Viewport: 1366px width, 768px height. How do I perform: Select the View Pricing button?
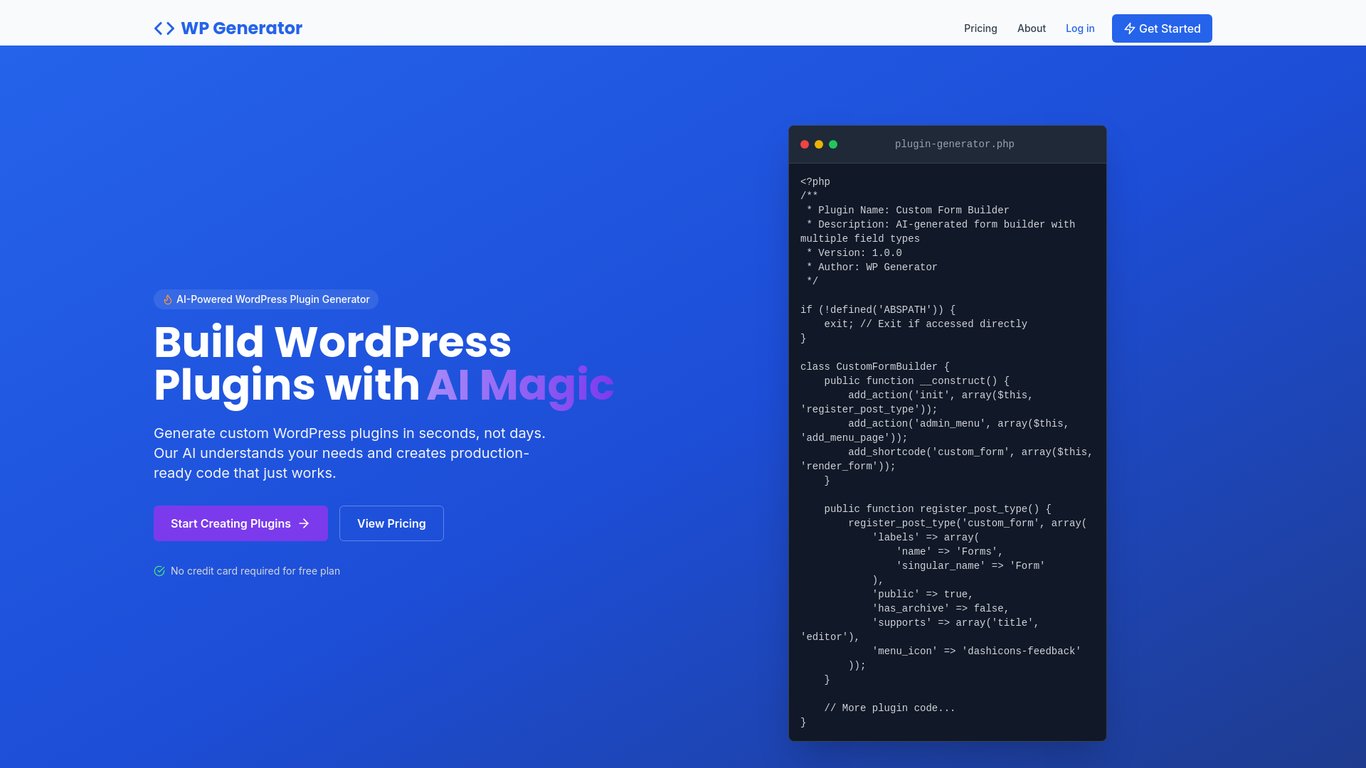[x=391, y=523]
